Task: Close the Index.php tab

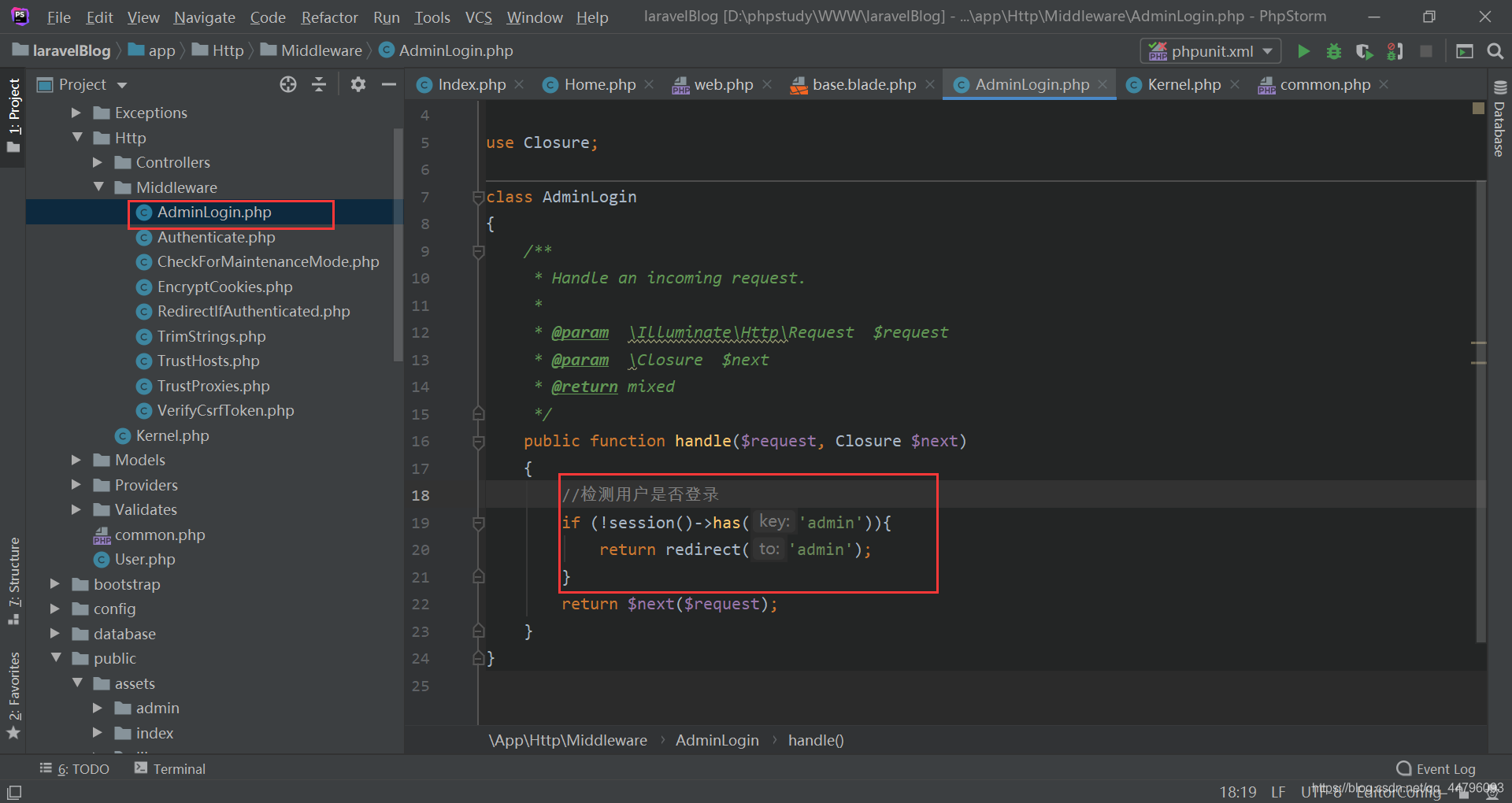Action: [519, 84]
